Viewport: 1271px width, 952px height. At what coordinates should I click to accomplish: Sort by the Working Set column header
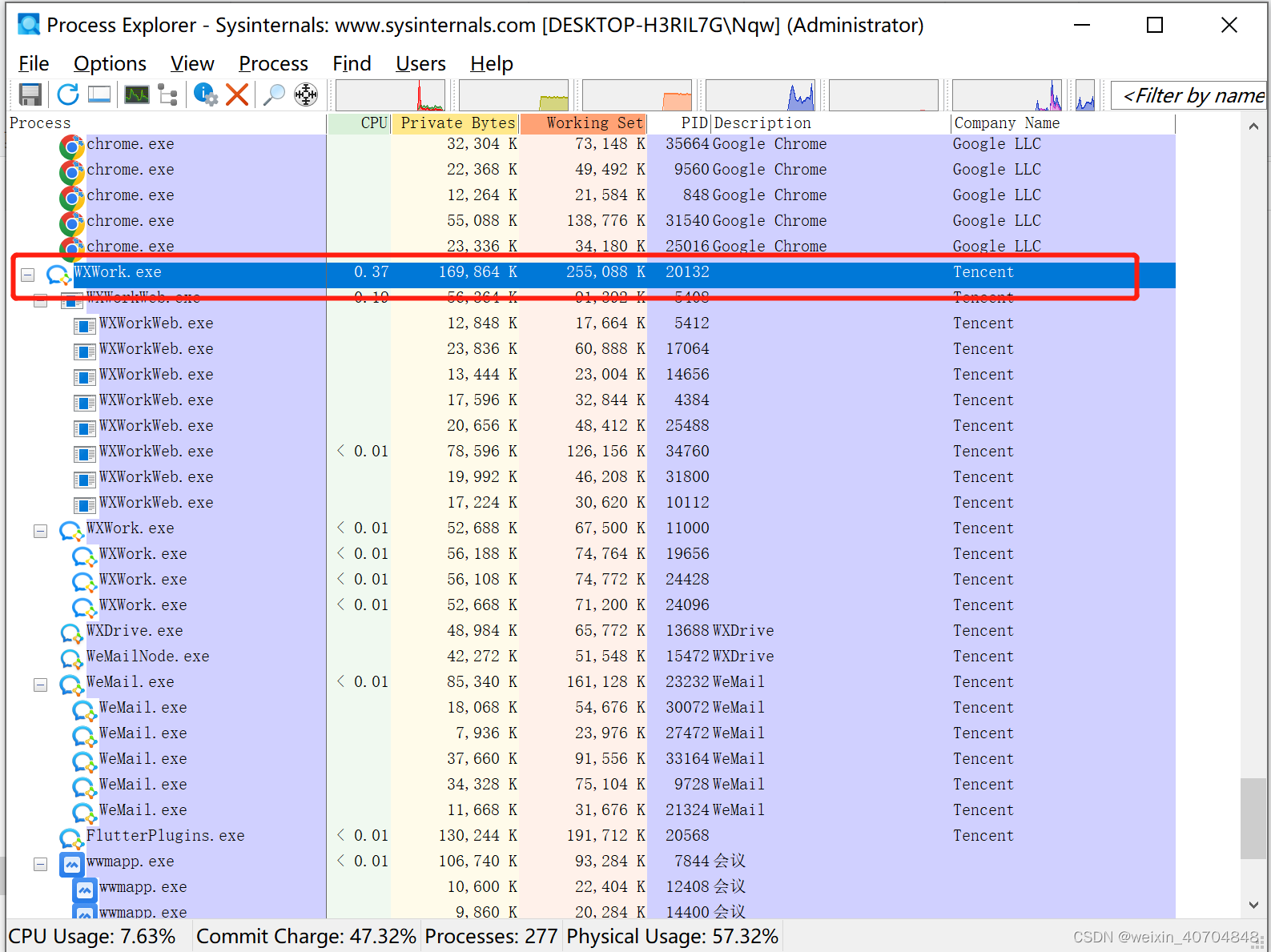[583, 123]
